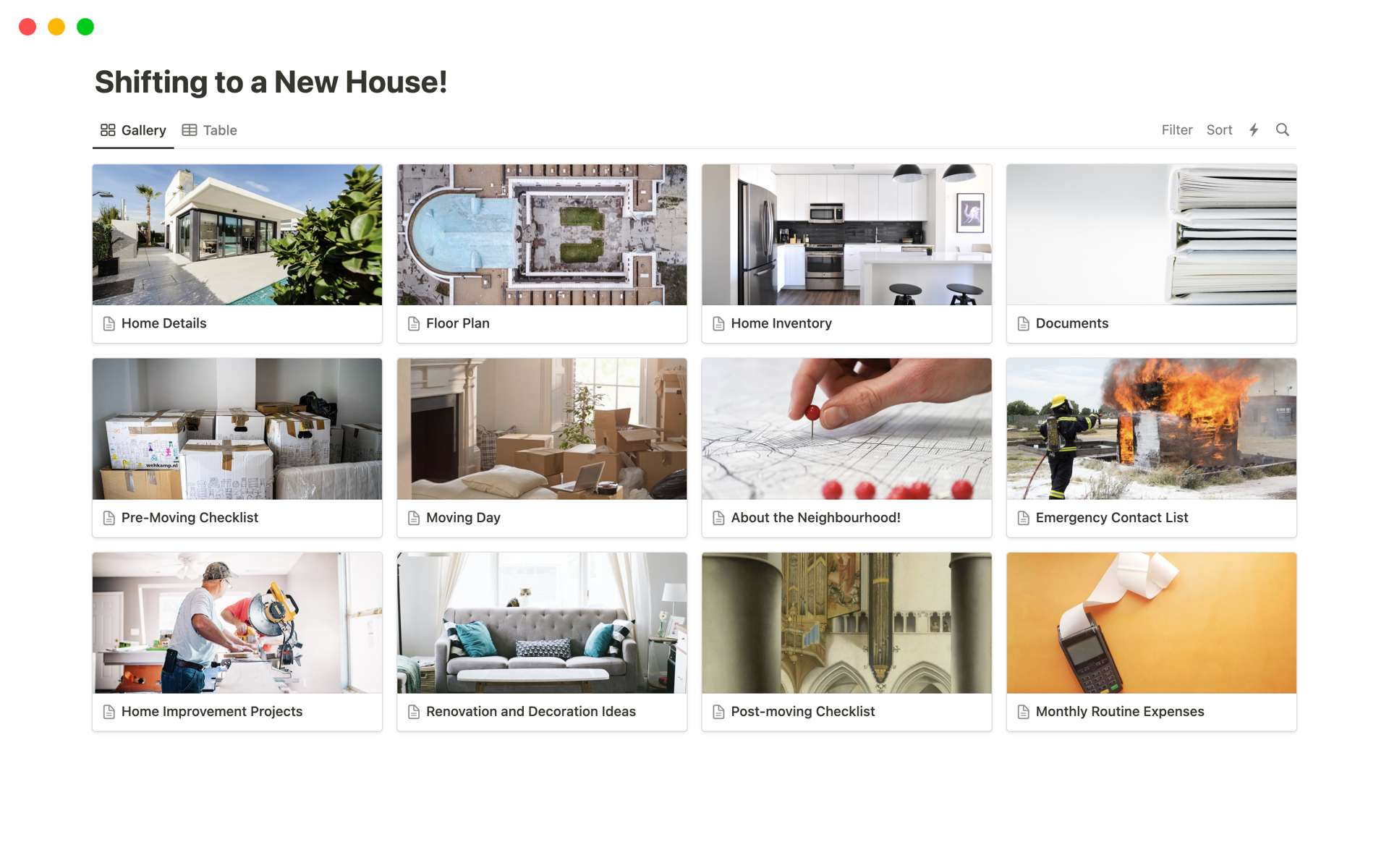Image resolution: width=1389 pixels, height=868 pixels.
Task: Click the Gallery icon to view gallery
Action: pos(106,130)
